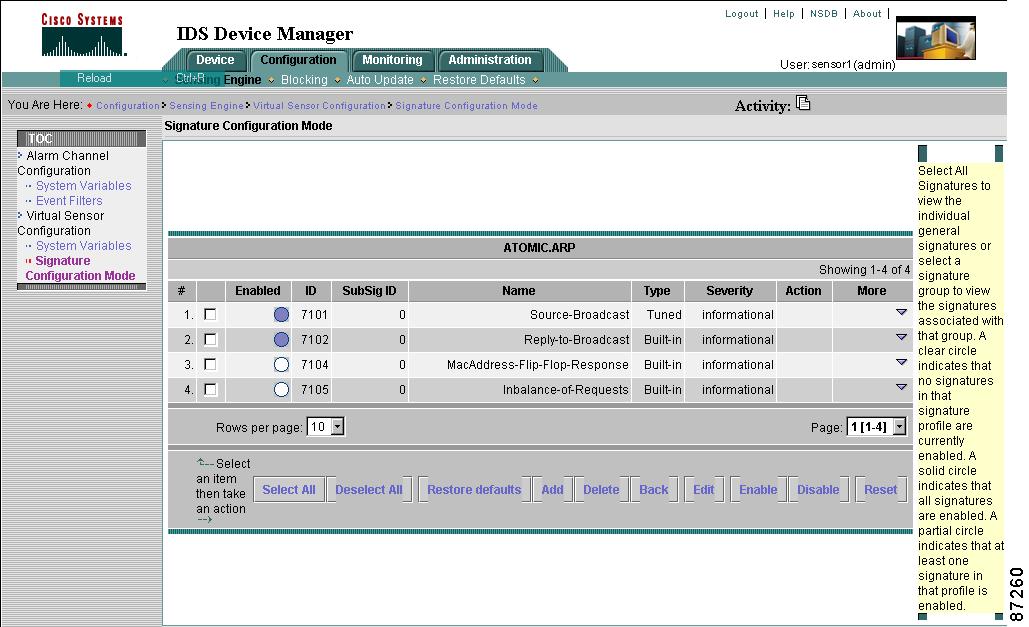
Task: Click the Cisco Systems logo
Action: pyautogui.click(x=82, y=35)
